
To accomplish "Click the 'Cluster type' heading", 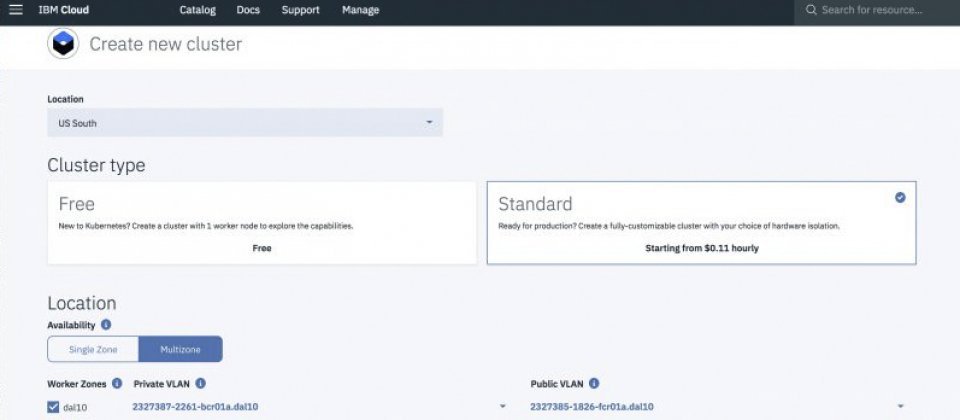I will pyautogui.click(x=96, y=165).
